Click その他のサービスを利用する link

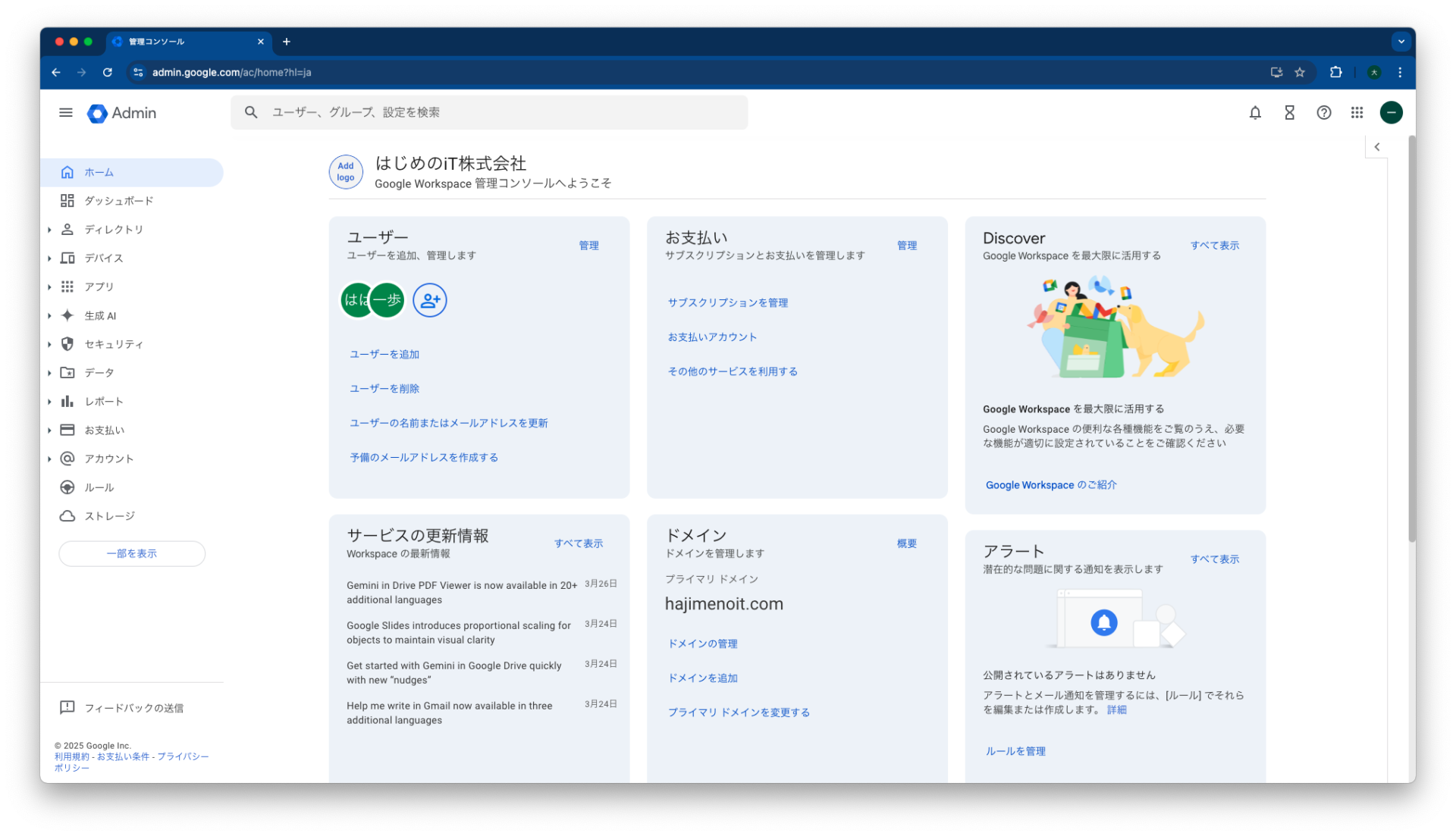tap(733, 371)
